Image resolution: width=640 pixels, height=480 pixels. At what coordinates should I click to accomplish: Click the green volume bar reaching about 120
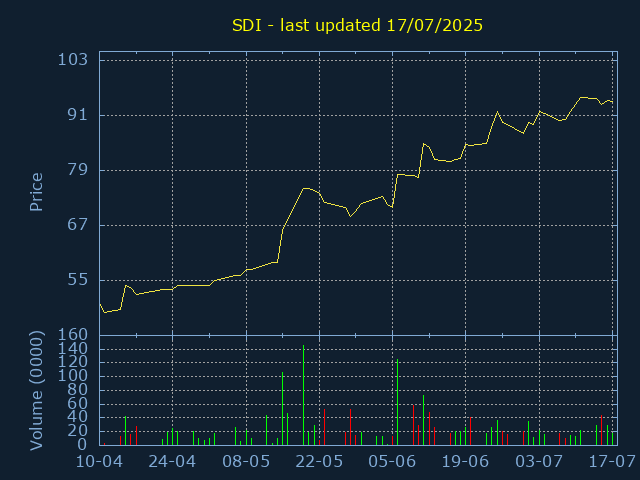coord(397,402)
